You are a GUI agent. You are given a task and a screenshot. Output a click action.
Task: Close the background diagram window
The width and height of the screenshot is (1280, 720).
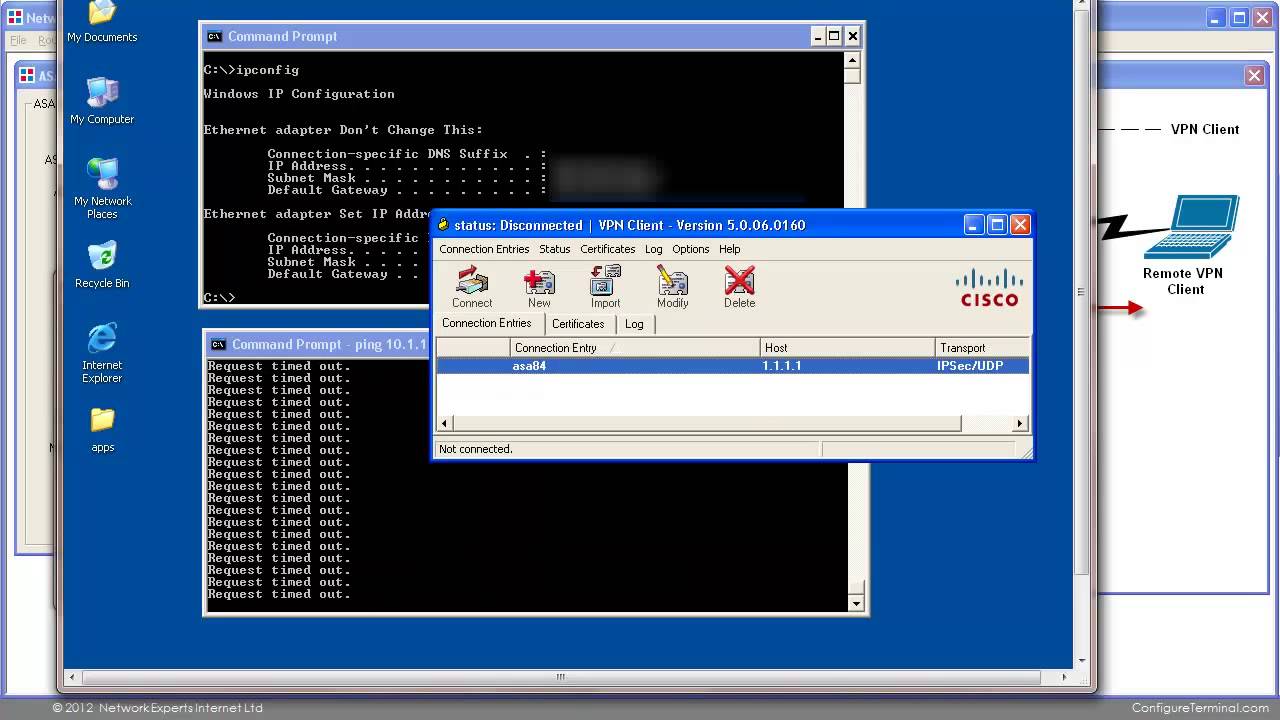click(1255, 76)
